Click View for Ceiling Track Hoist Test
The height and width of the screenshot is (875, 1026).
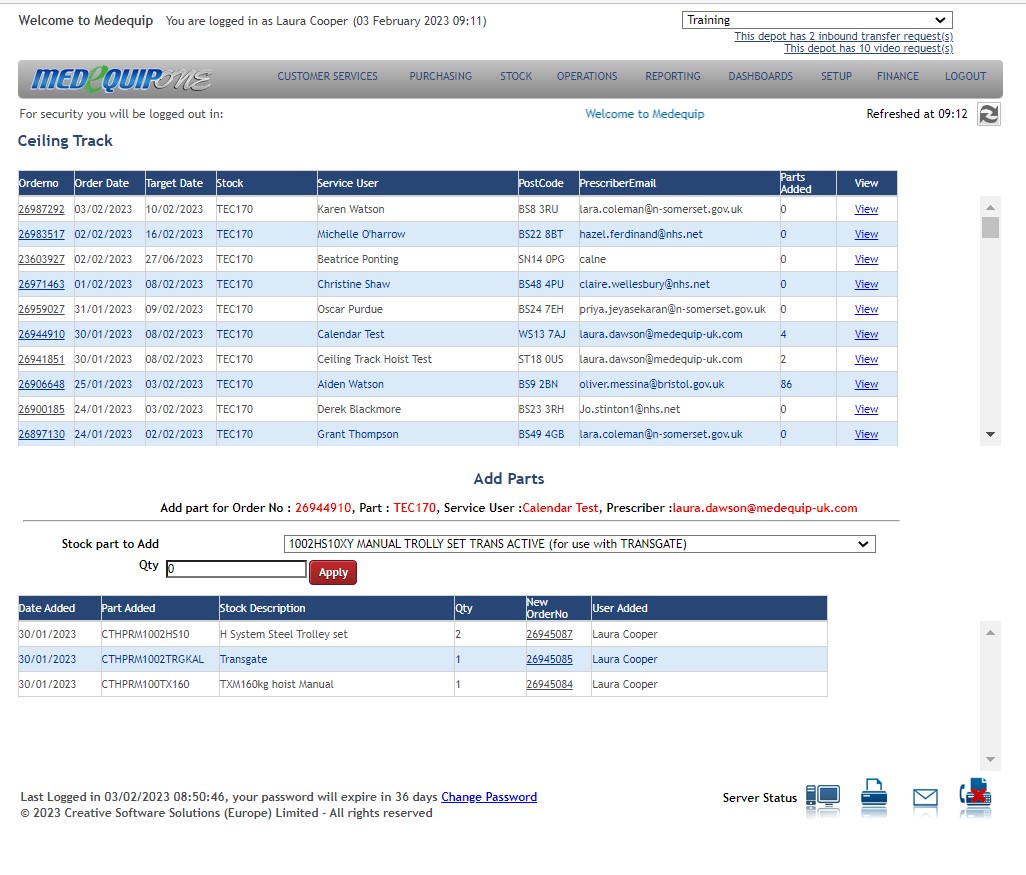coord(866,359)
